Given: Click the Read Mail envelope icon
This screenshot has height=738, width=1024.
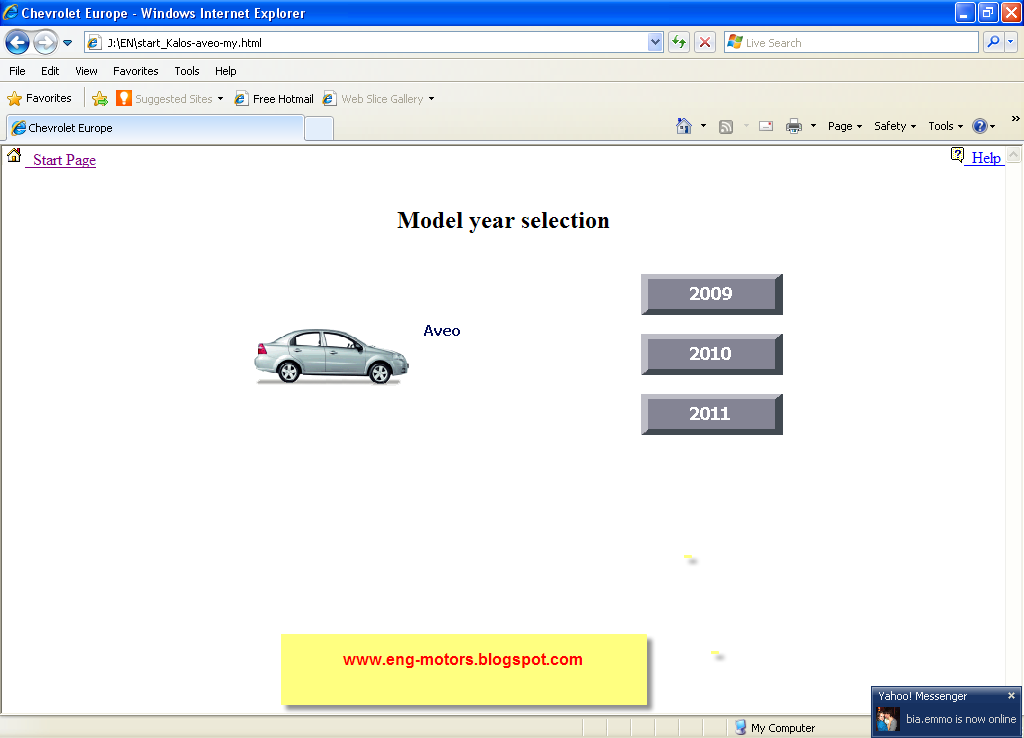Looking at the screenshot, I should 766,126.
